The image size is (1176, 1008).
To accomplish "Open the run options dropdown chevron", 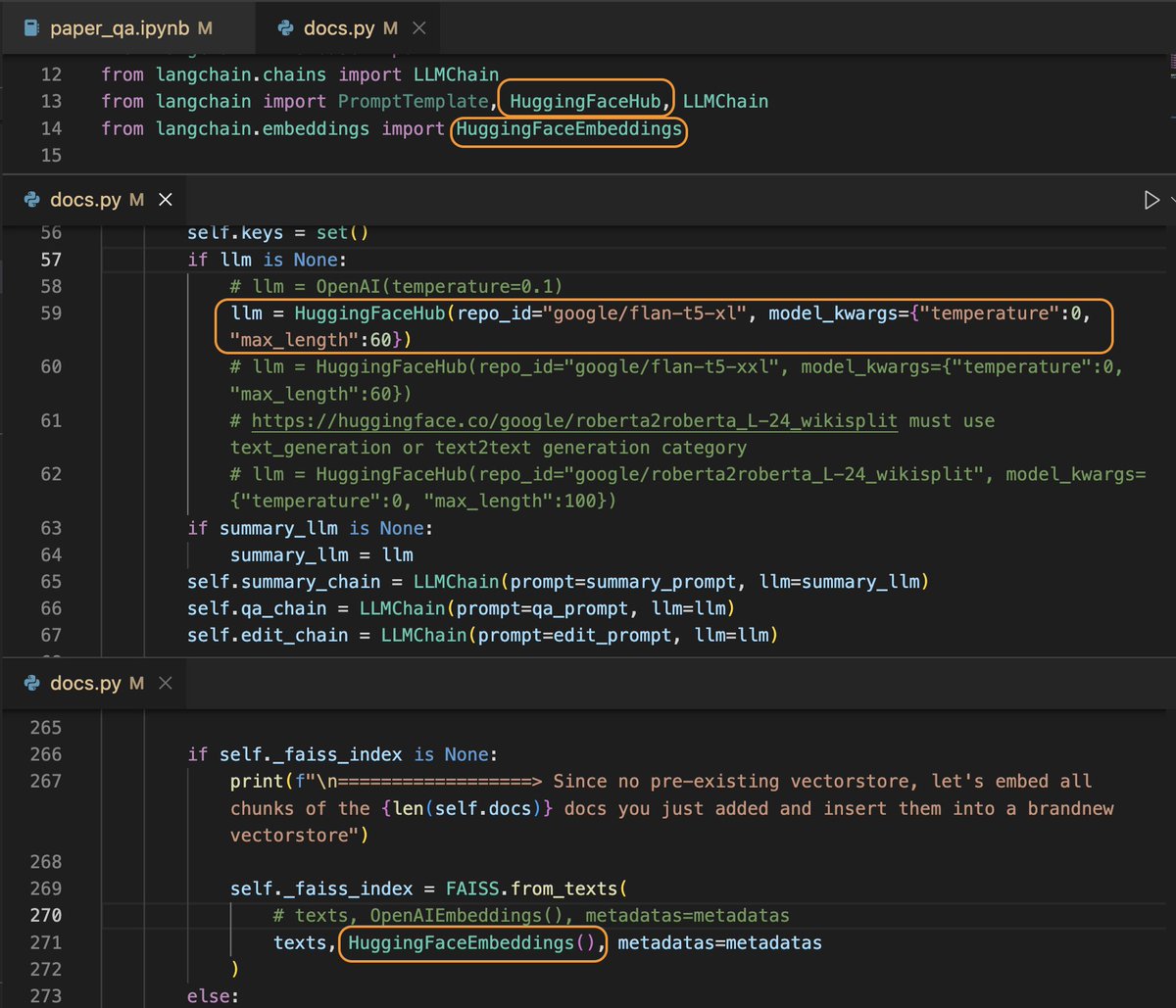I will 1171,200.
